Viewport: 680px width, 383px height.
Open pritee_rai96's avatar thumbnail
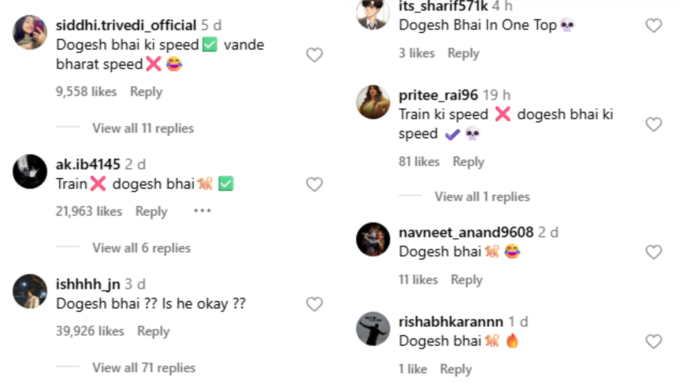click(373, 102)
